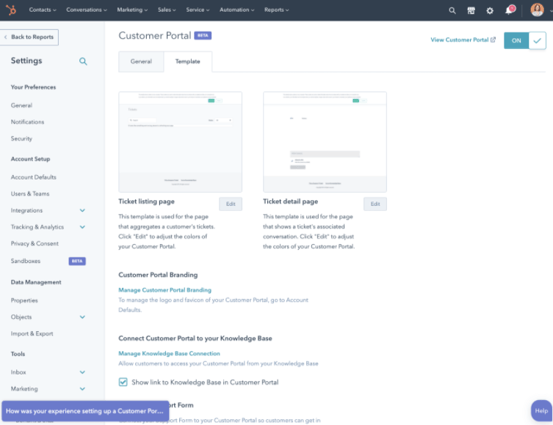Open Account Defaults settings
The width and height of the screenshot is (553, 425).
34,177
